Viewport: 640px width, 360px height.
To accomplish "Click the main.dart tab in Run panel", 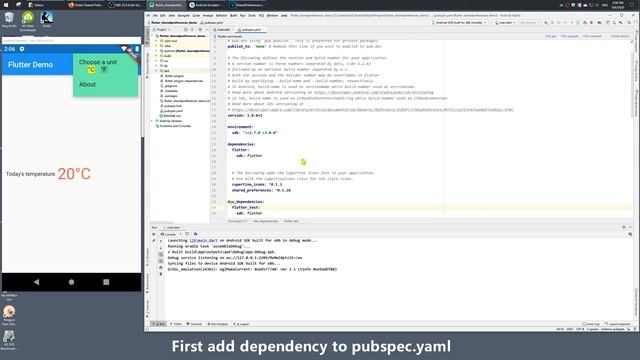I will [x=171, y=227].
